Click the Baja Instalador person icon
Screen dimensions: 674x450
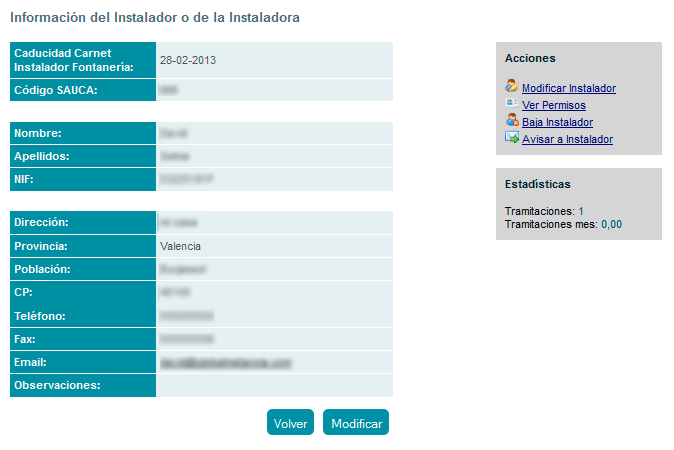[512, 121]
